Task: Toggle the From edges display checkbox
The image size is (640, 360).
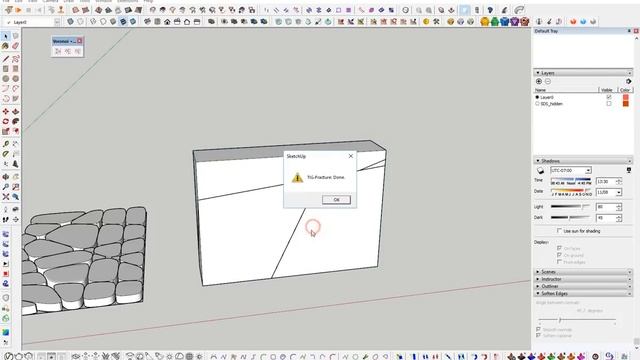Action: click(559, 262)
